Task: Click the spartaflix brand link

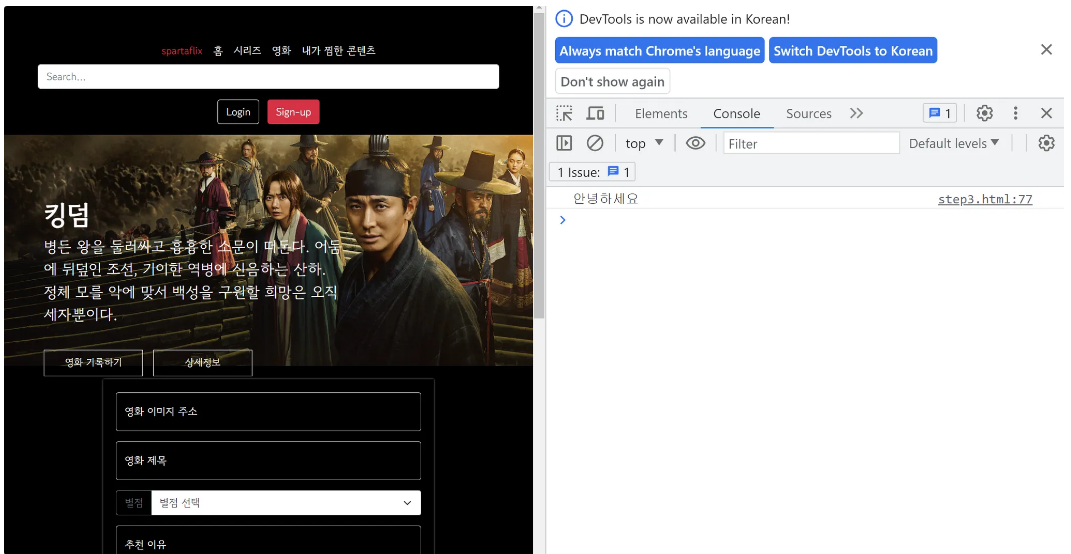Action: 182,51
